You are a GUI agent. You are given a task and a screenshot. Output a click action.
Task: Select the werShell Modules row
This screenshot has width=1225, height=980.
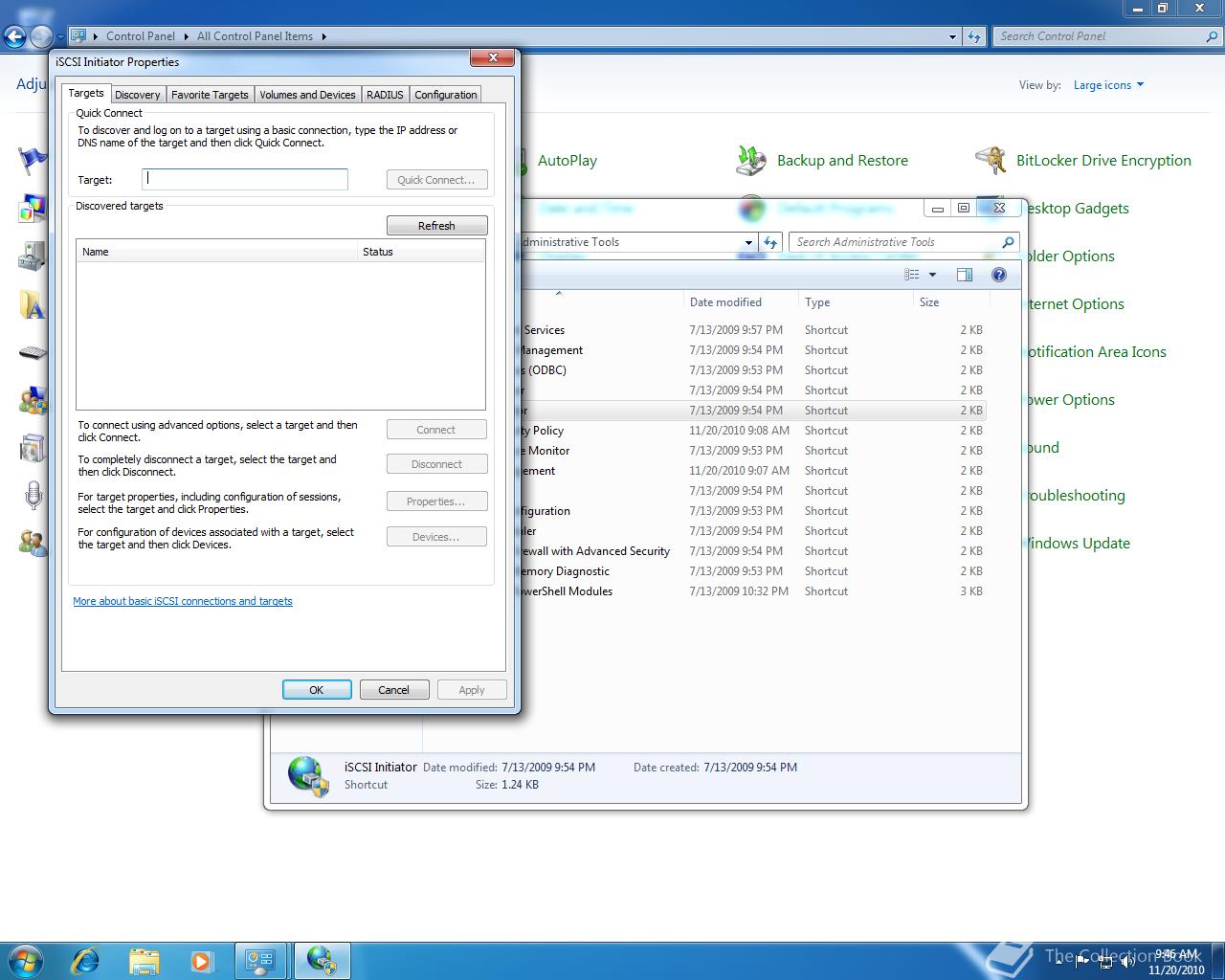click(752, 591)
